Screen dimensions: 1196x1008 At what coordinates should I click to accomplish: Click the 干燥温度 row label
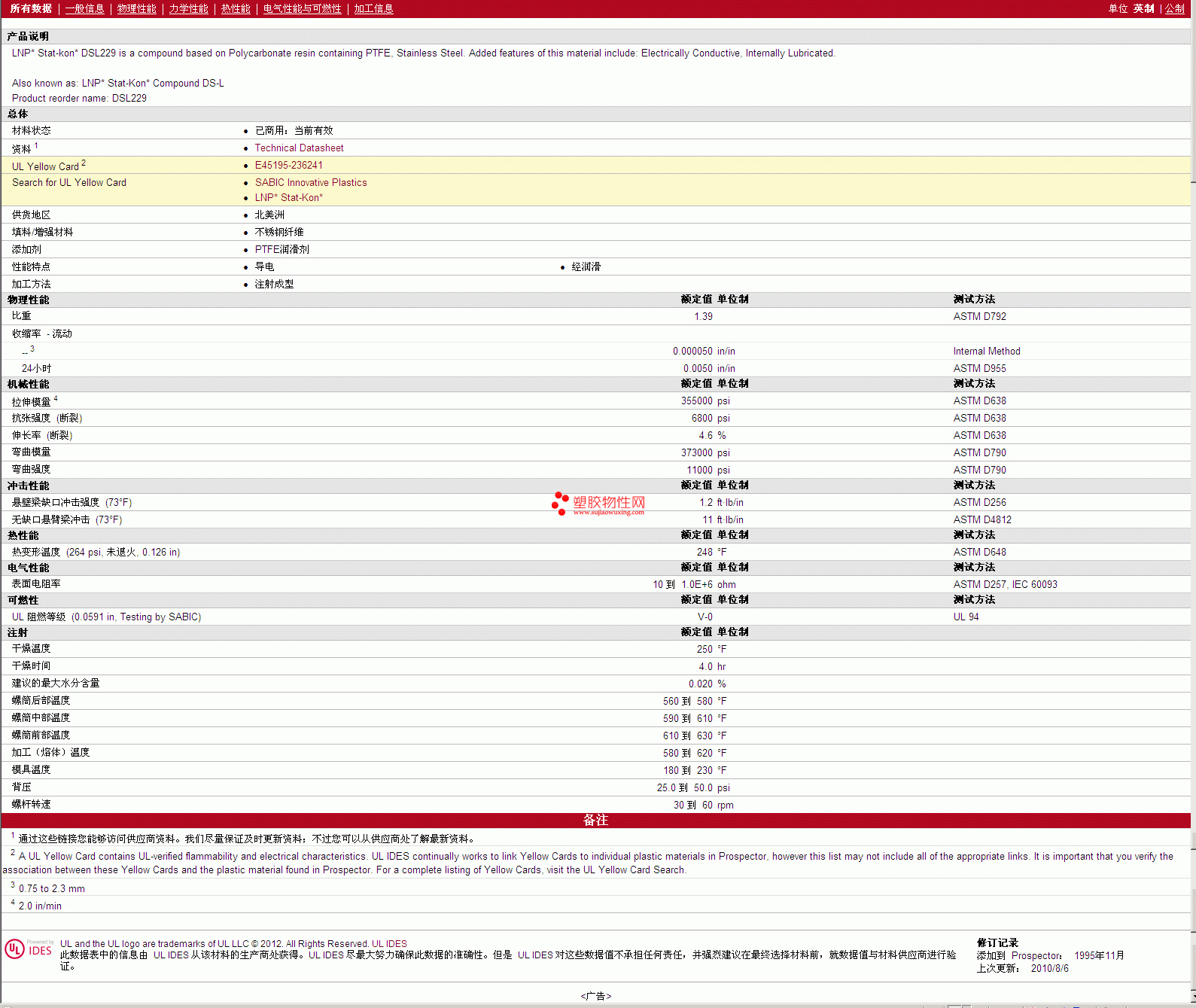tap(31, 649)
